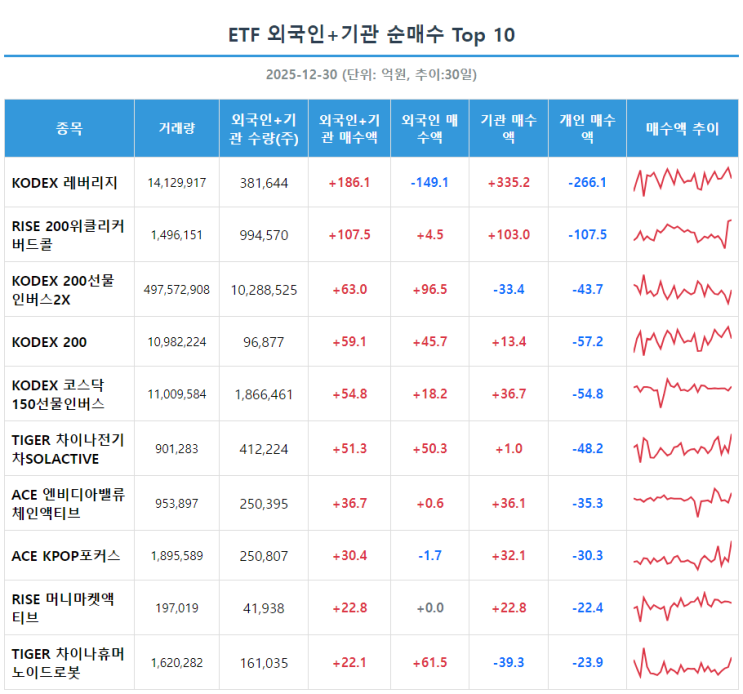Select the TIGER 차이나전기차SOLACTIVE name

pyautogui.click(x=68, y=449)
